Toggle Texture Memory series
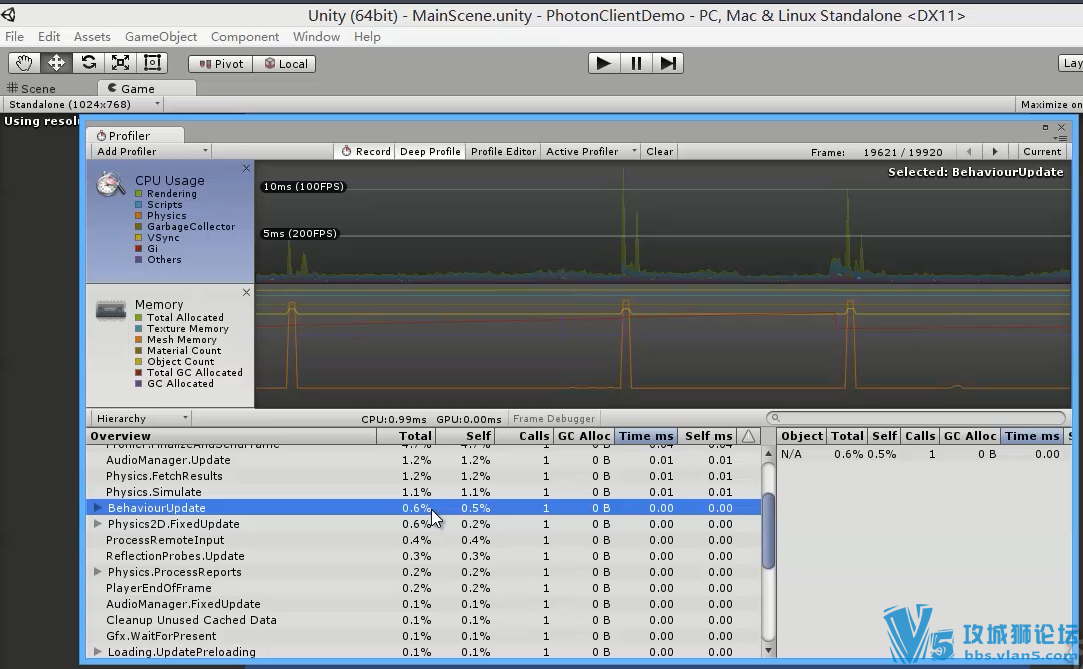The image size is (1083, 669). [x=139, y=329]
